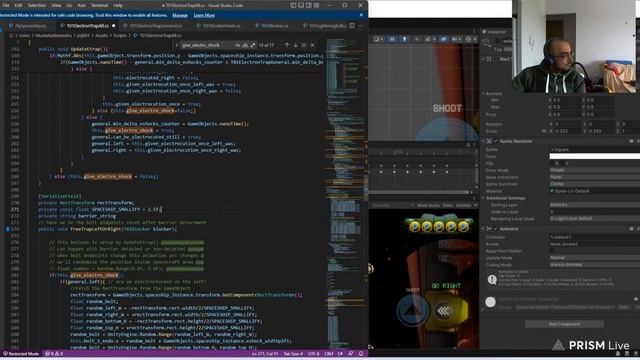The height and width of the screenshot is (360, 640).
Task: Open notifications bell in VS Code status bar
Action: pos(361,354)
